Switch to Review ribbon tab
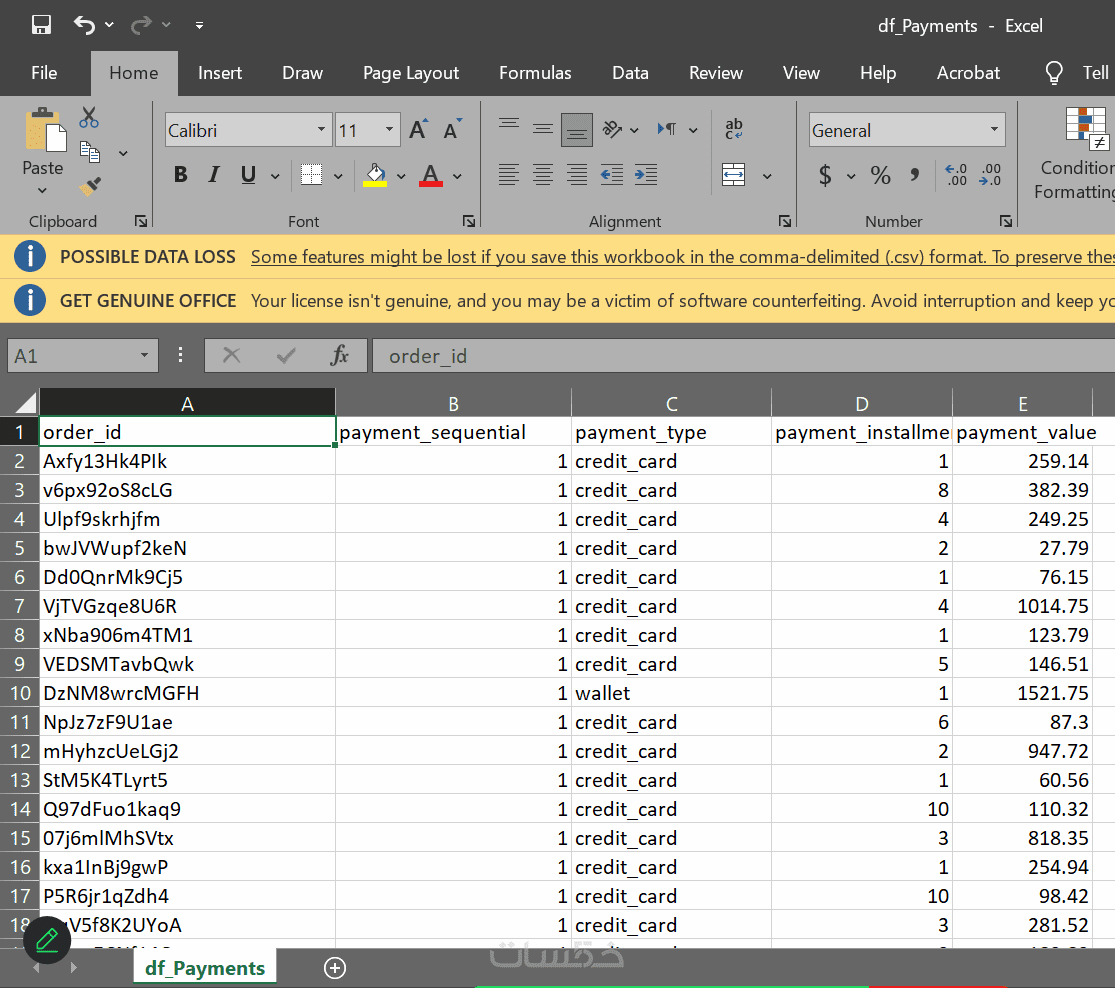The image size is (1115, 988). (715, 73)
